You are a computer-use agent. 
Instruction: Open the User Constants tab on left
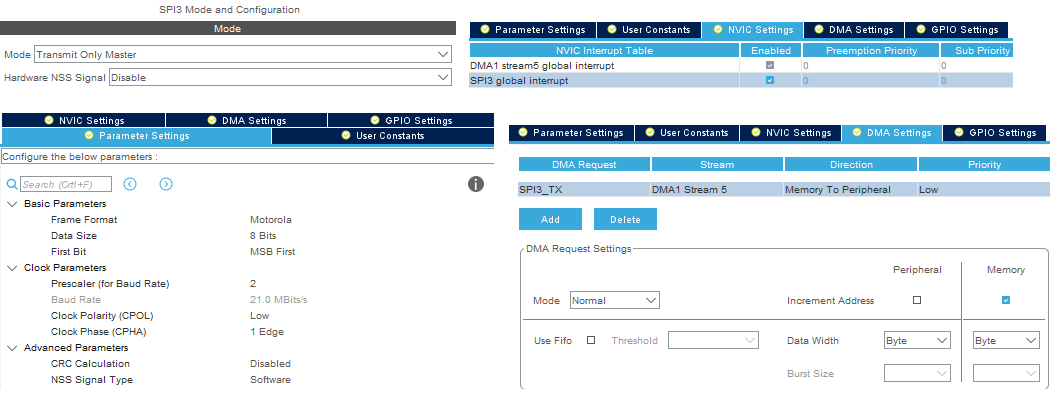tap(383, 136)
